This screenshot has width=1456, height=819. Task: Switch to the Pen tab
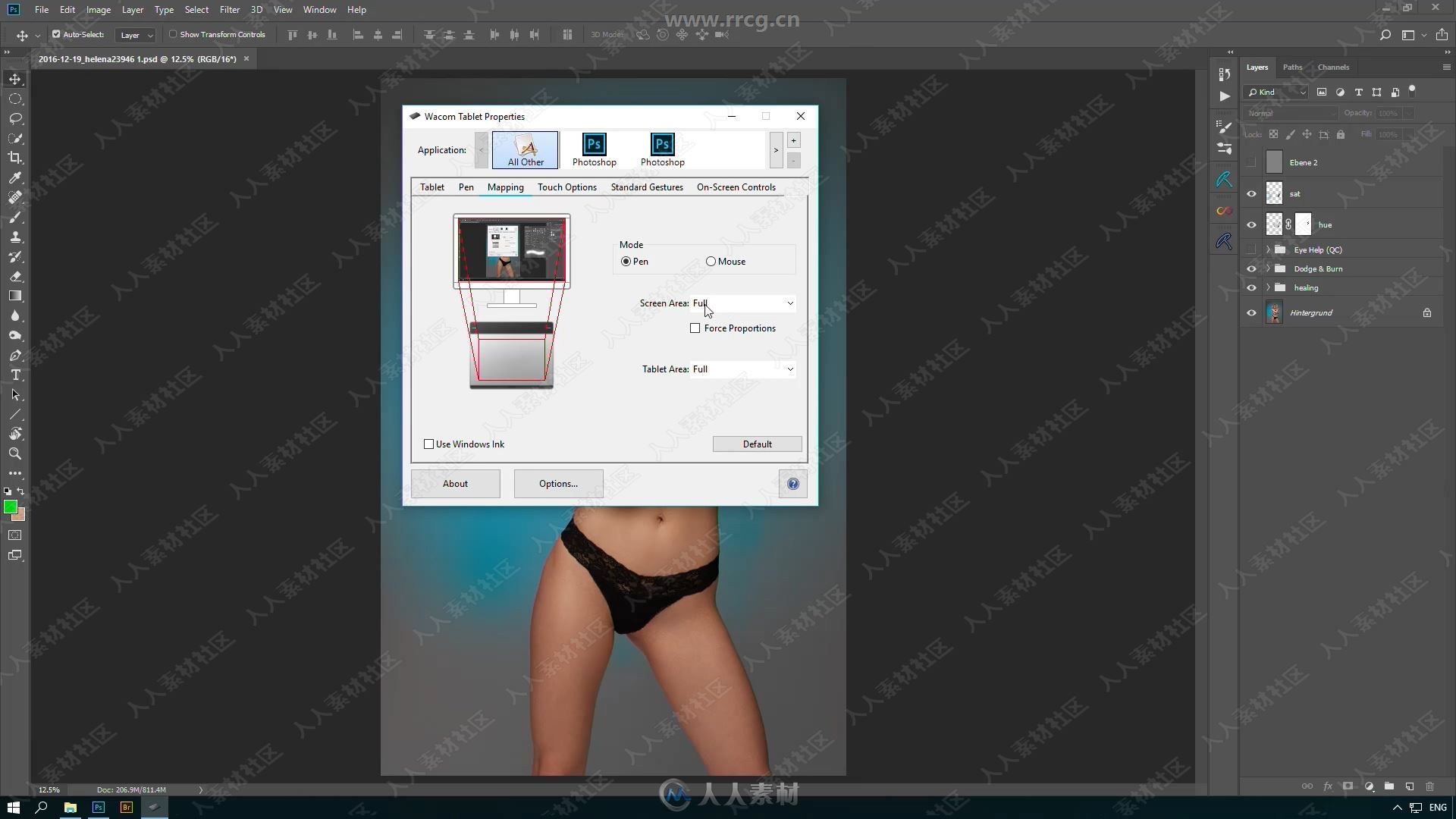[465, 187]
